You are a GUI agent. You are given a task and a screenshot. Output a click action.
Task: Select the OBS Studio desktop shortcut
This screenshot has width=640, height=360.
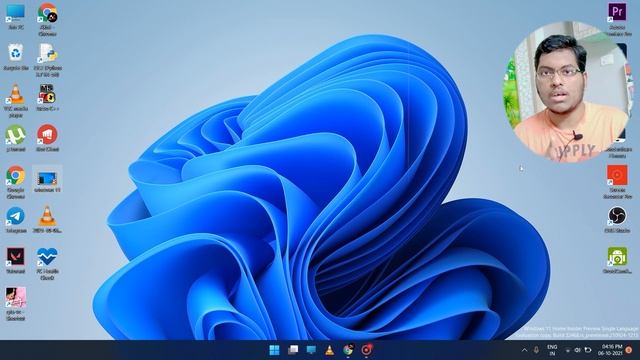coord(617,220)
